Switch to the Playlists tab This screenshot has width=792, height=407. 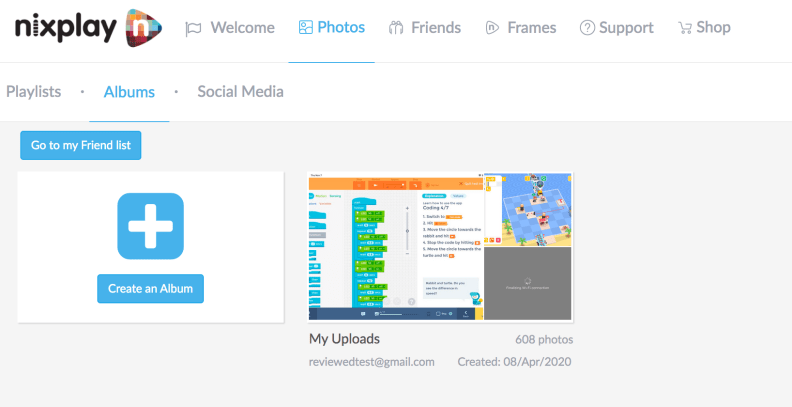pyautogui.click(x=33, y=91)
